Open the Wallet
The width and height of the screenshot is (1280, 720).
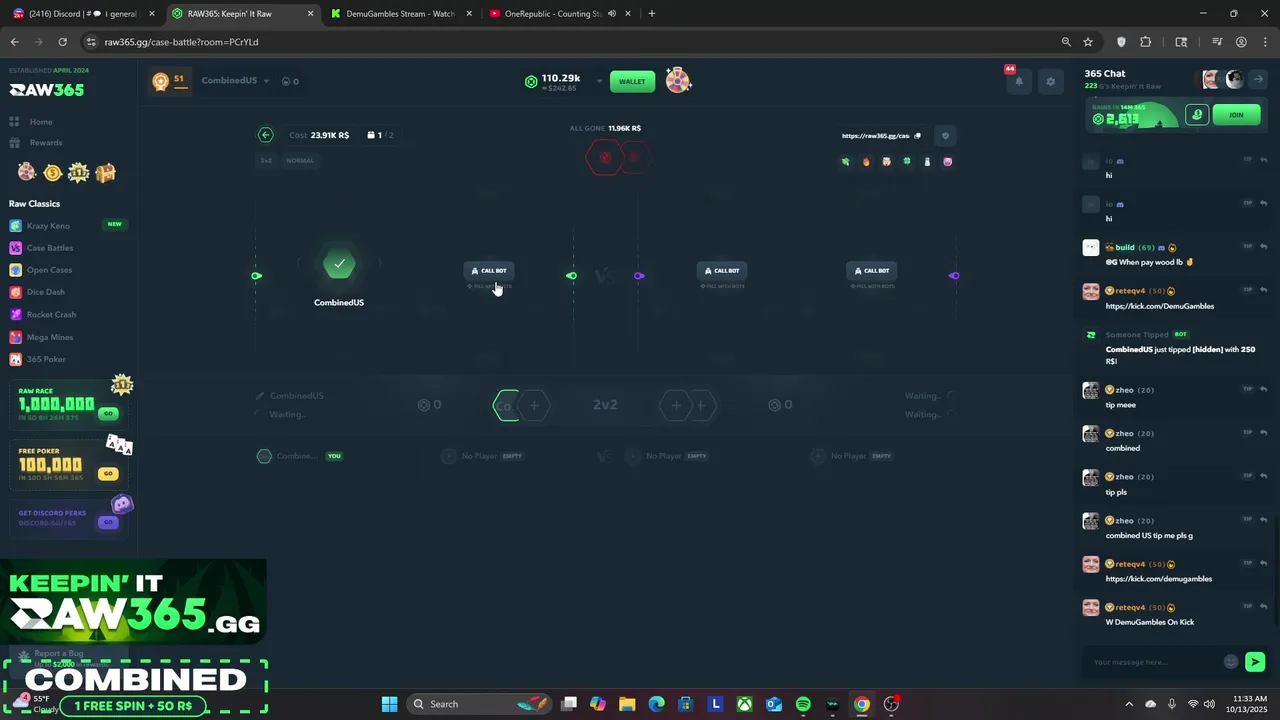pyautogui.click(x=632, y=81)
